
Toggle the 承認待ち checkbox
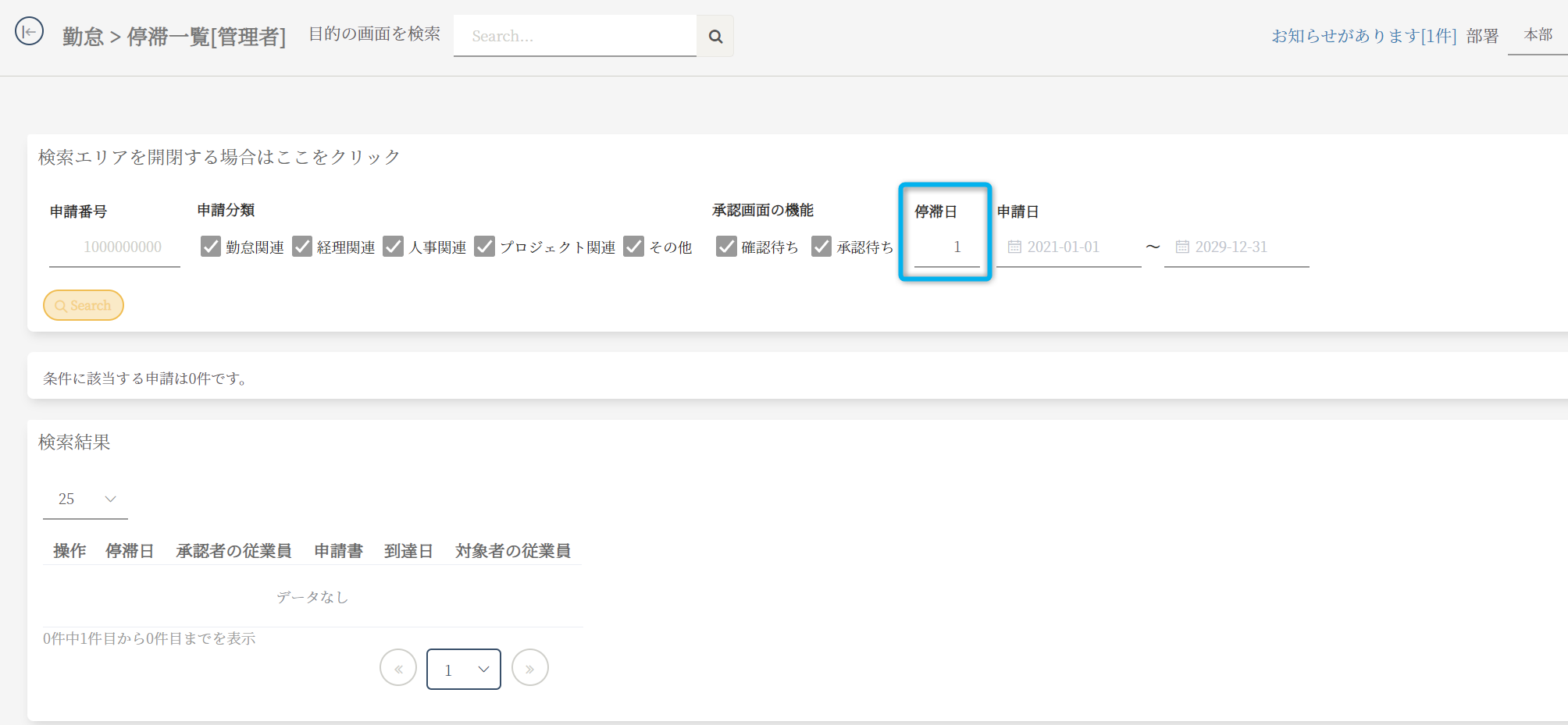(821, 247)
